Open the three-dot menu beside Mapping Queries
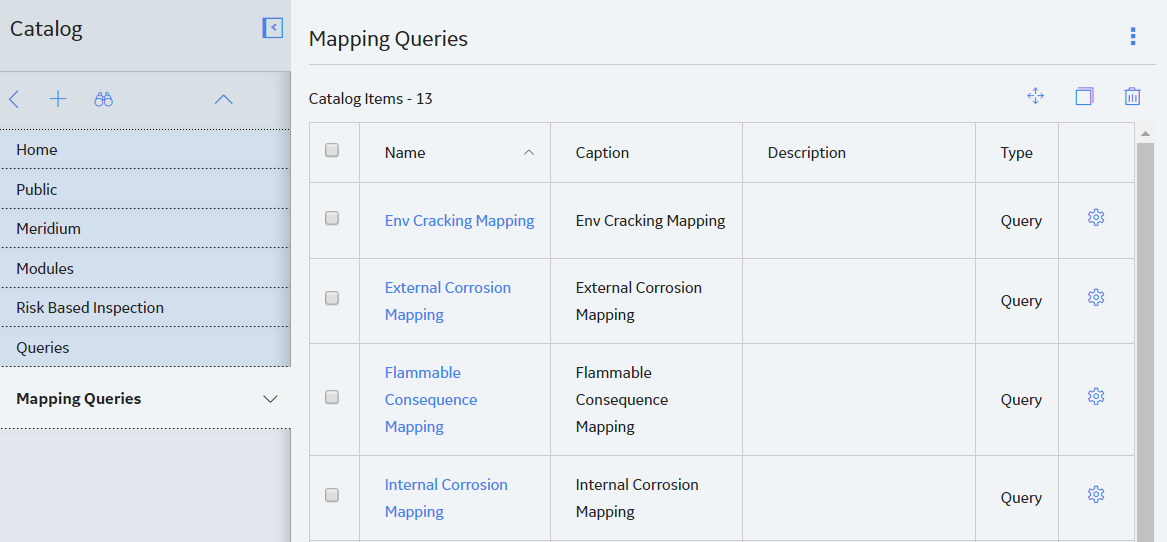The height and width of the screenshot is (542, 1167). [1133, 36]
